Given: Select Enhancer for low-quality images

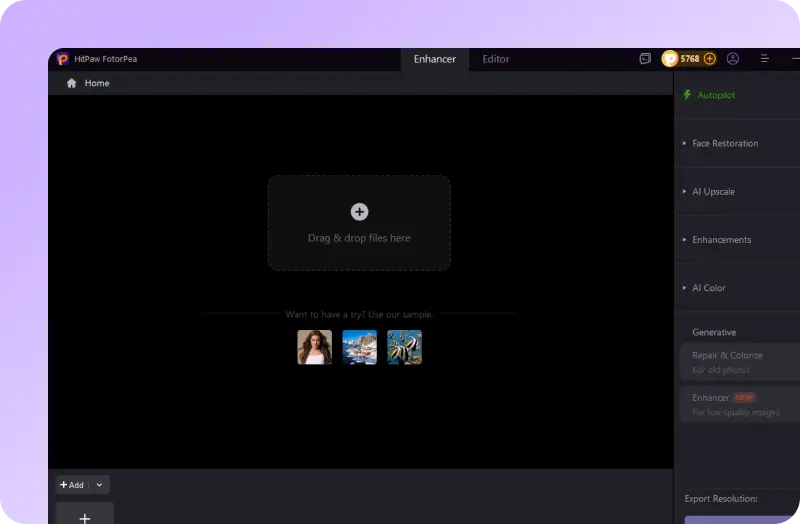Looking at the screenshot, I should [x=740, y=405].
